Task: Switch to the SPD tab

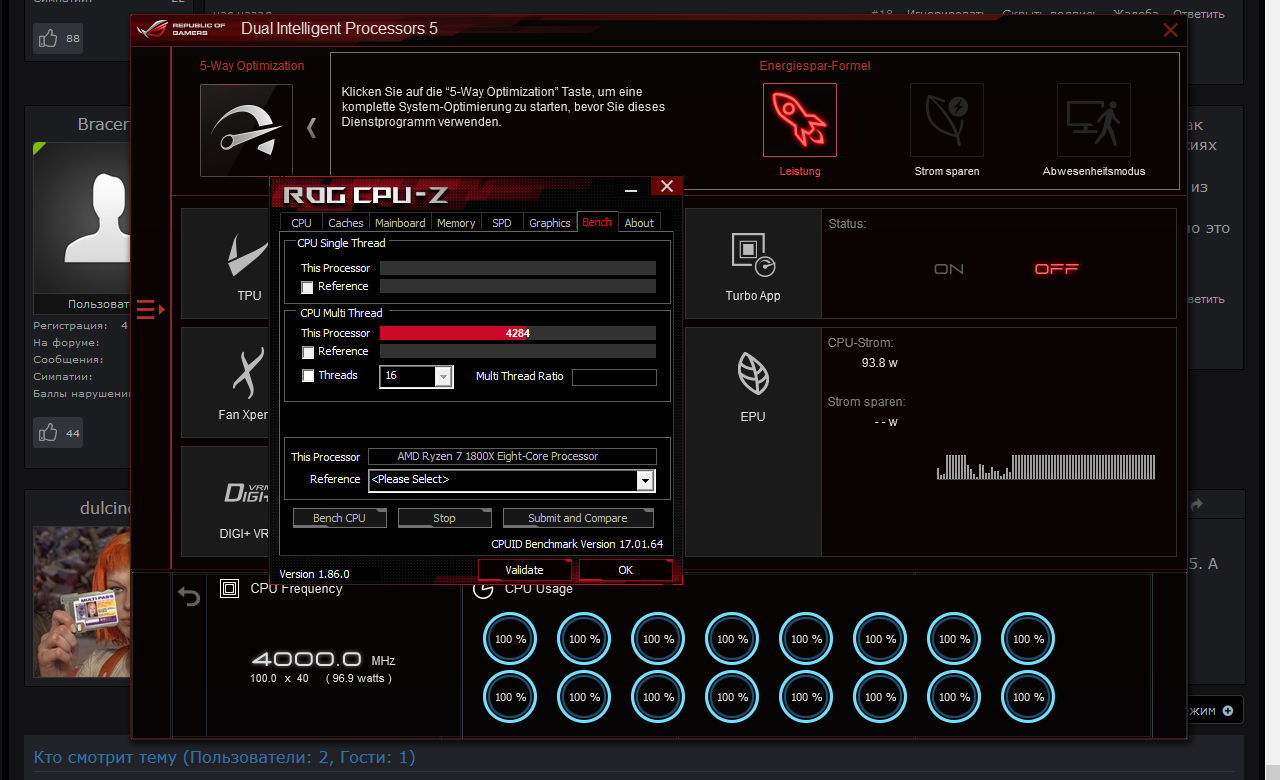Action: click(x=502, y=223)
